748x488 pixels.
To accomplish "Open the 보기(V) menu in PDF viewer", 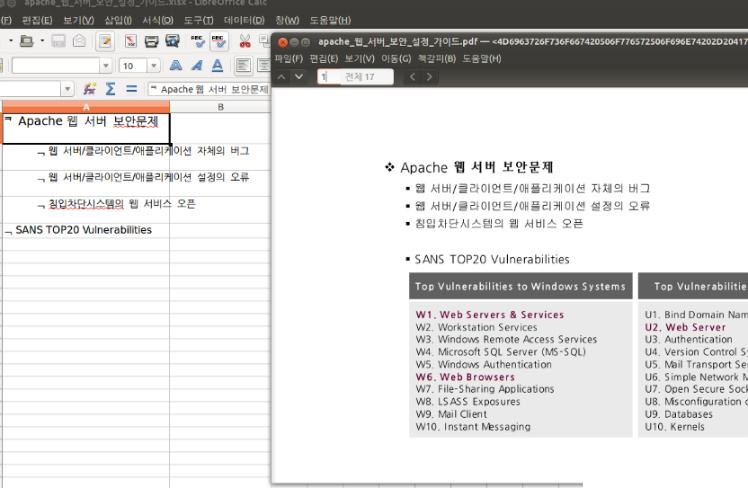I will pyautogui.click(x=360, y=59).
